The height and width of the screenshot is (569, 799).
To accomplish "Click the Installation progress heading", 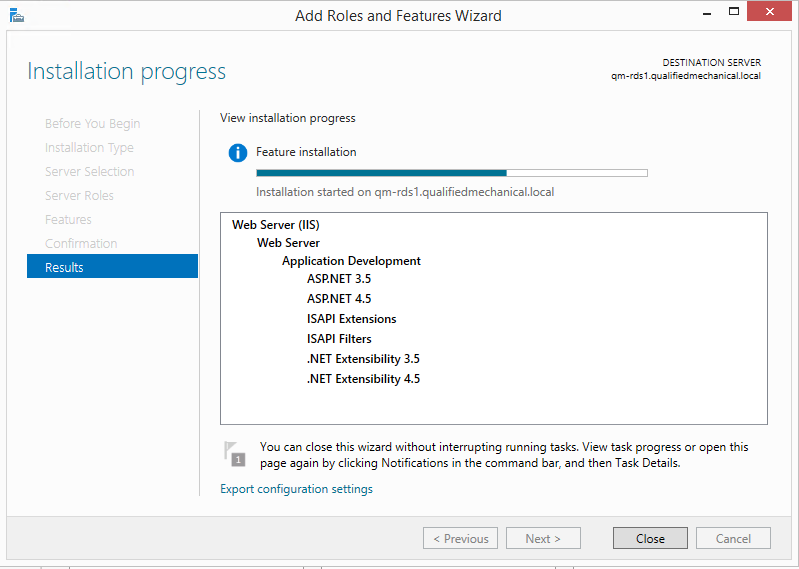I will point(126,71).
